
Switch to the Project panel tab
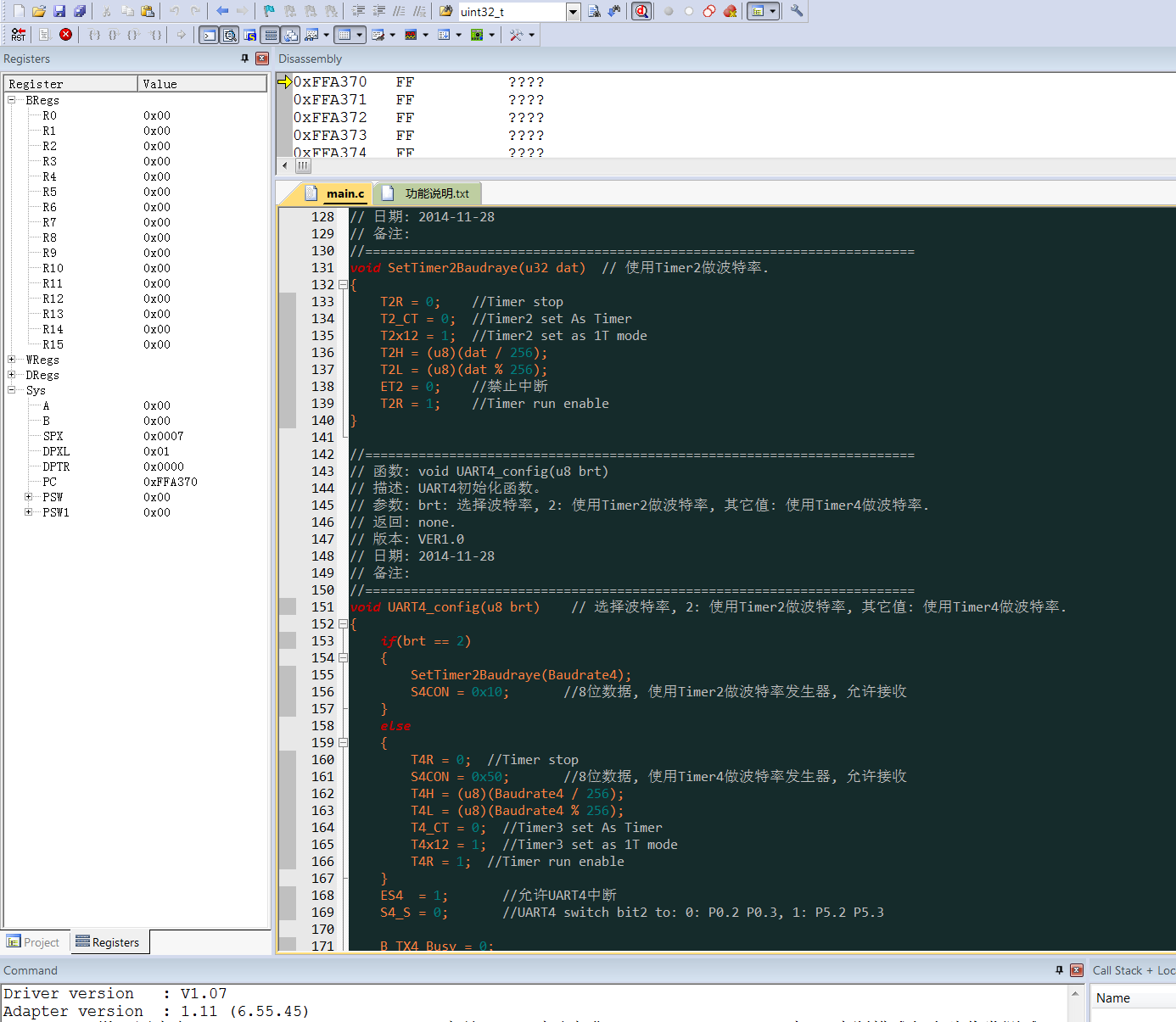pyautogui.click(x=33, y=942)
